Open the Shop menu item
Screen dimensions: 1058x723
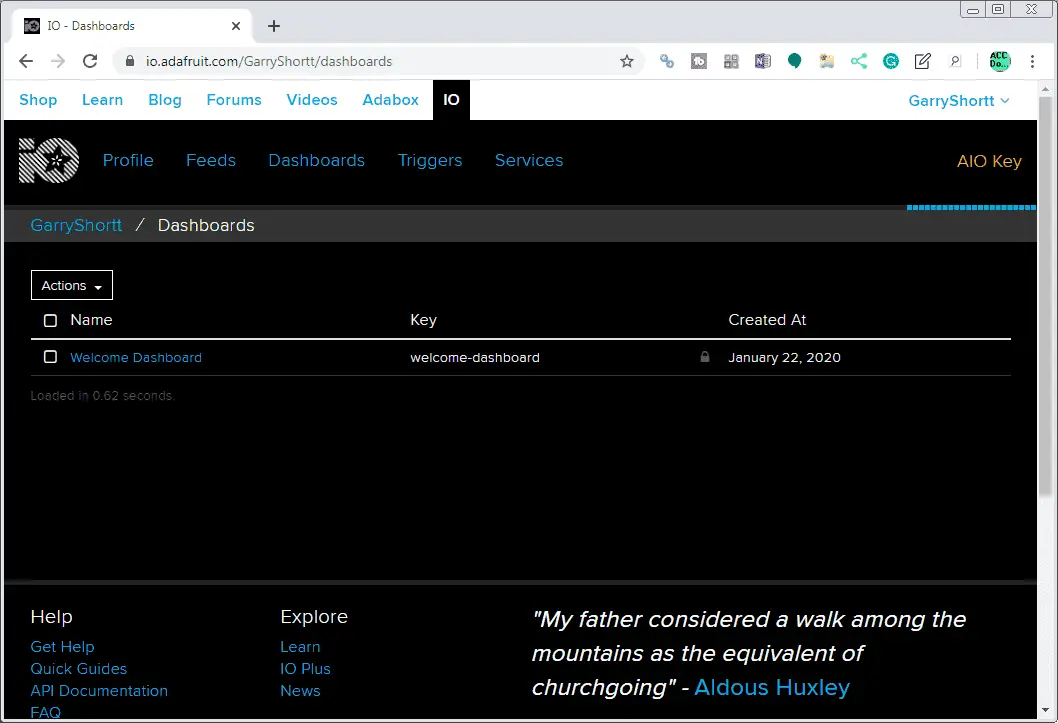click(38, 100)
